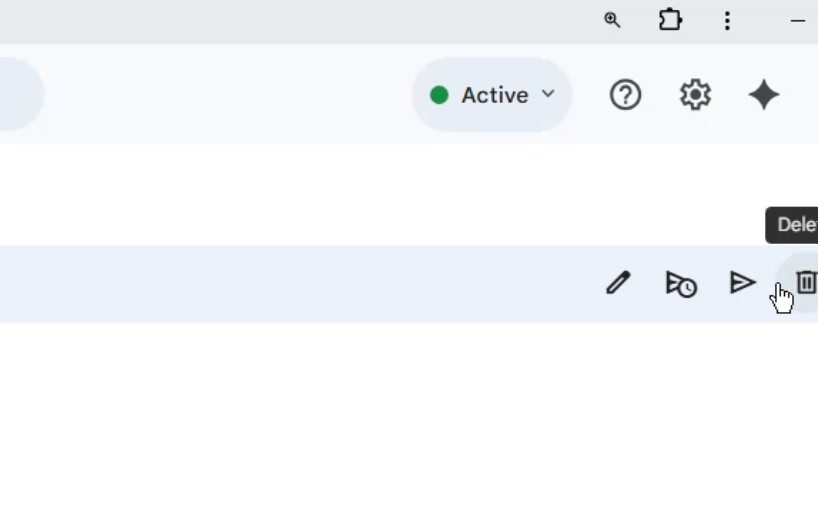
Task: Open the Schedule send option on the row
Action: (x=681, y=284)
